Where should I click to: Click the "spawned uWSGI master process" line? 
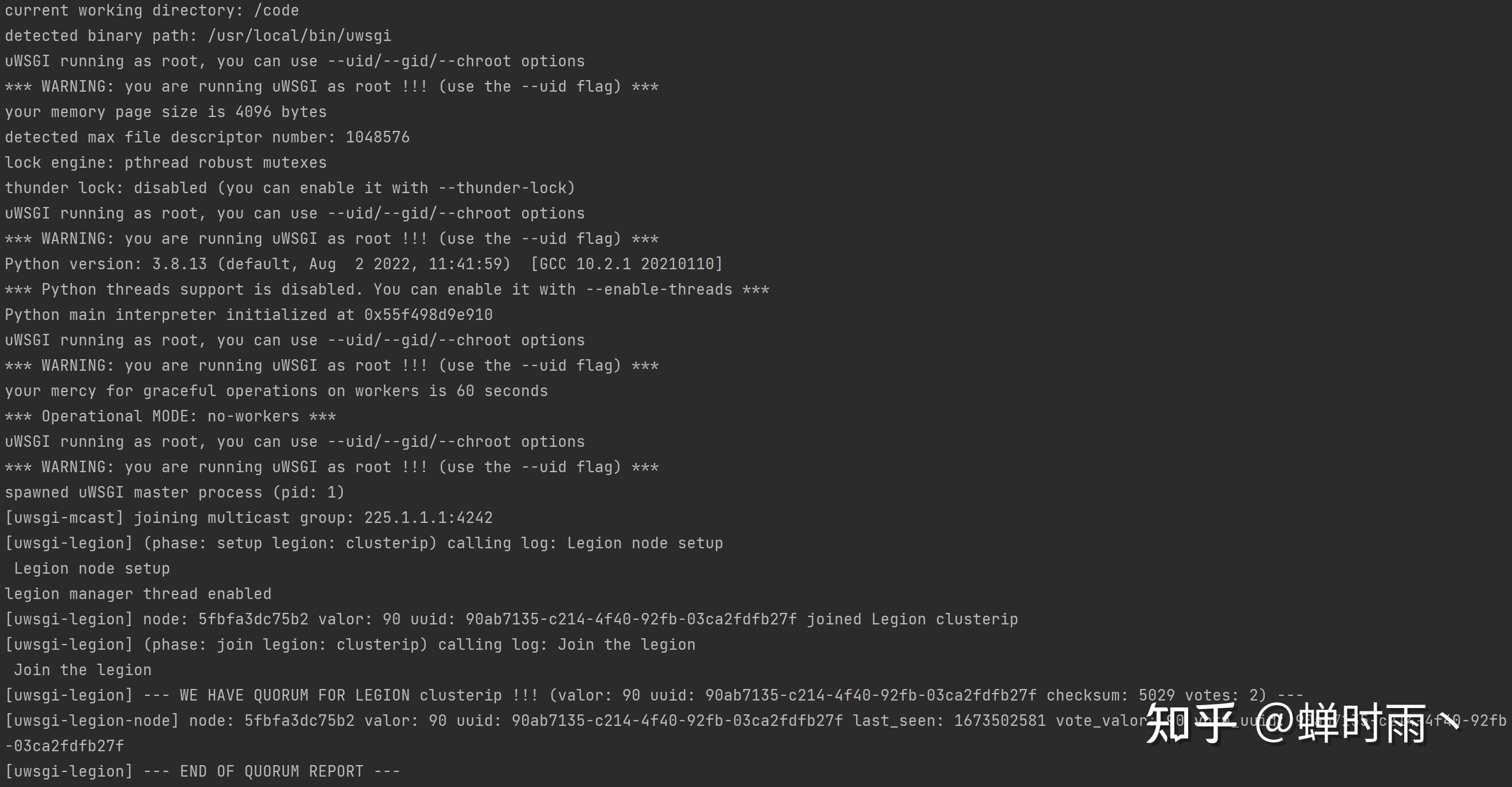coord(175,492)
